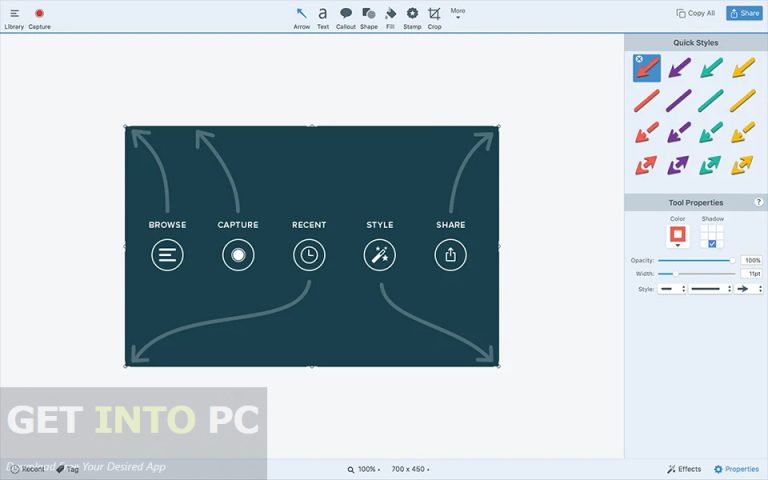Click the Width 11pt value field
The height and width of the screenshot is (480, 768).
tap(751, 274)
